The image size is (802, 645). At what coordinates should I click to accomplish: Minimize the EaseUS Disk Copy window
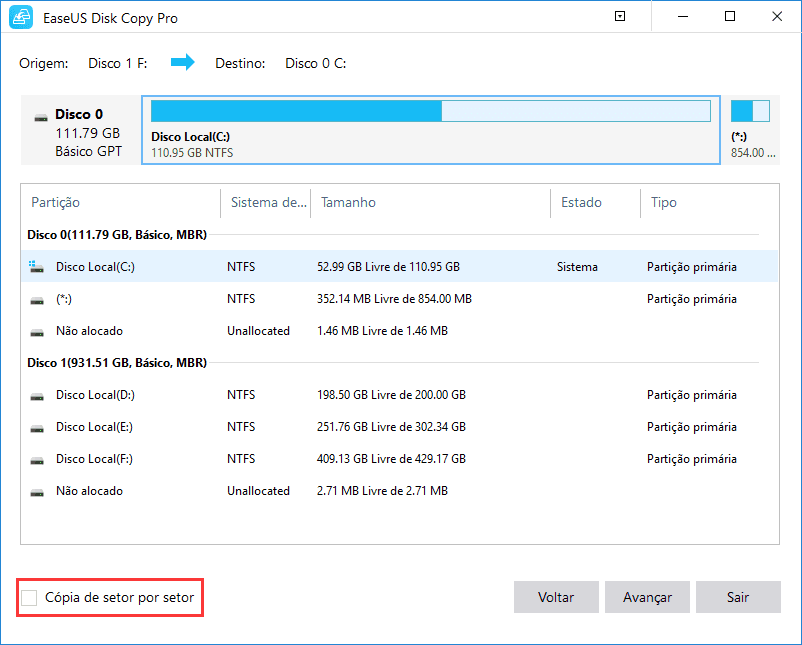coord(682,16)
